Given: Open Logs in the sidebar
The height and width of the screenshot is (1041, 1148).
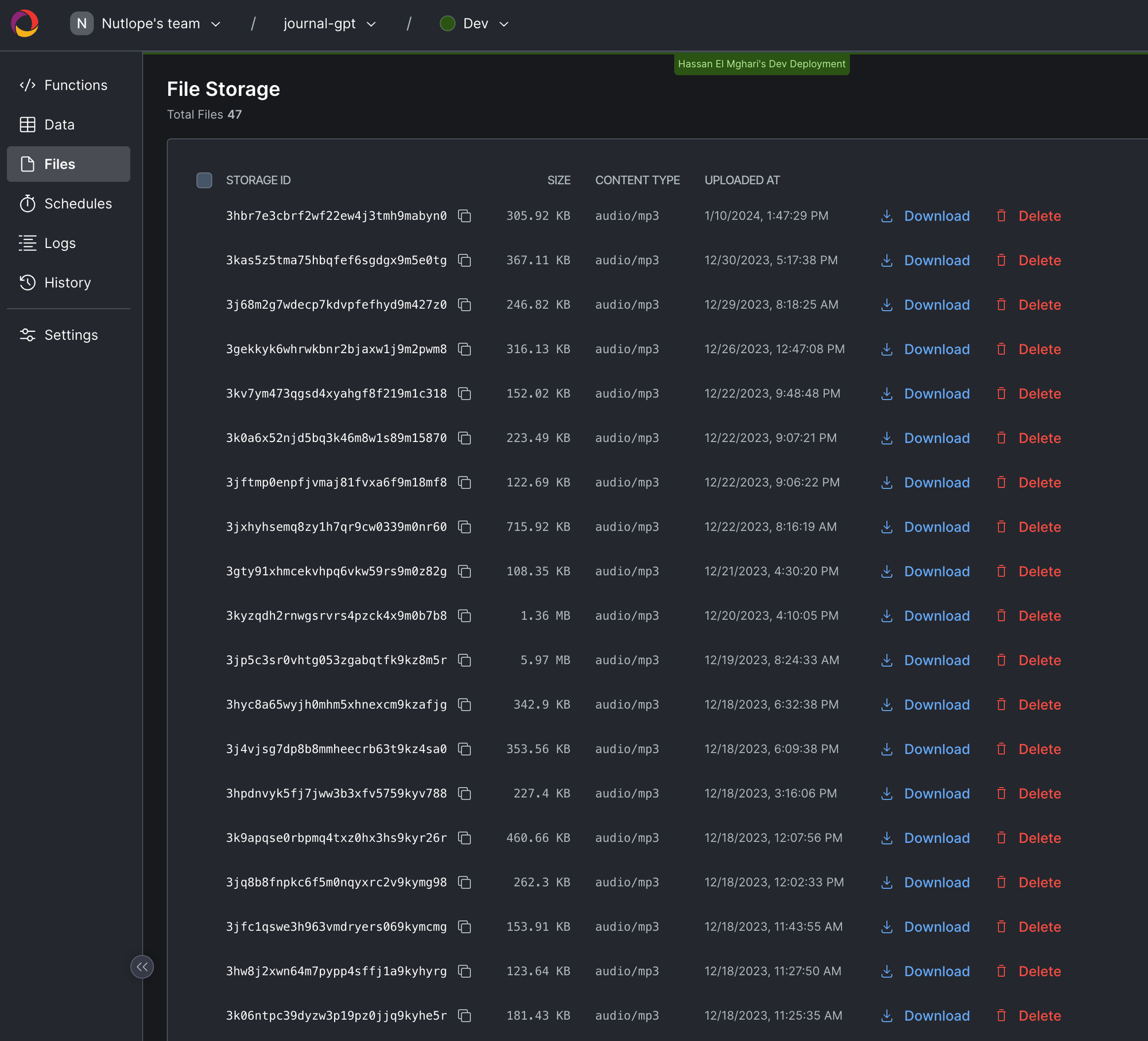Looking at the screenshot, I should (68, 243).
